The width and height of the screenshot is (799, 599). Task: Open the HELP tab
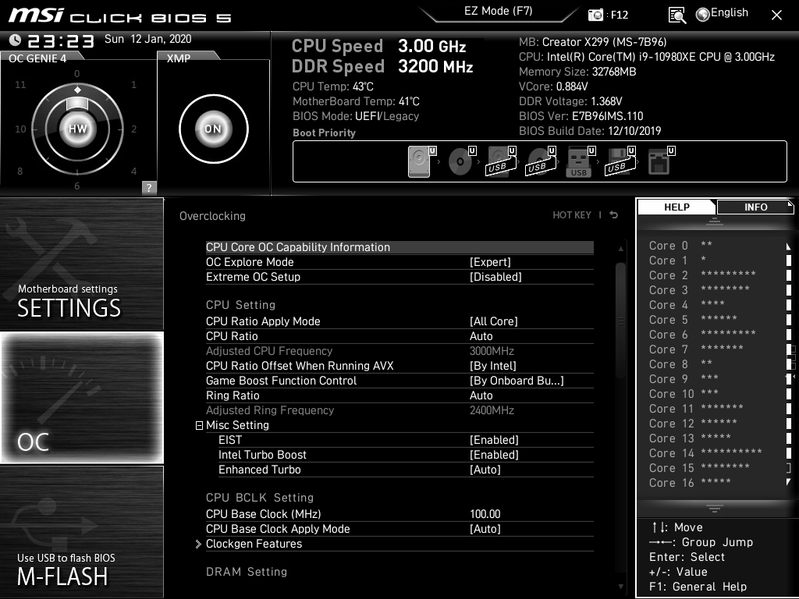coord(677,207)
